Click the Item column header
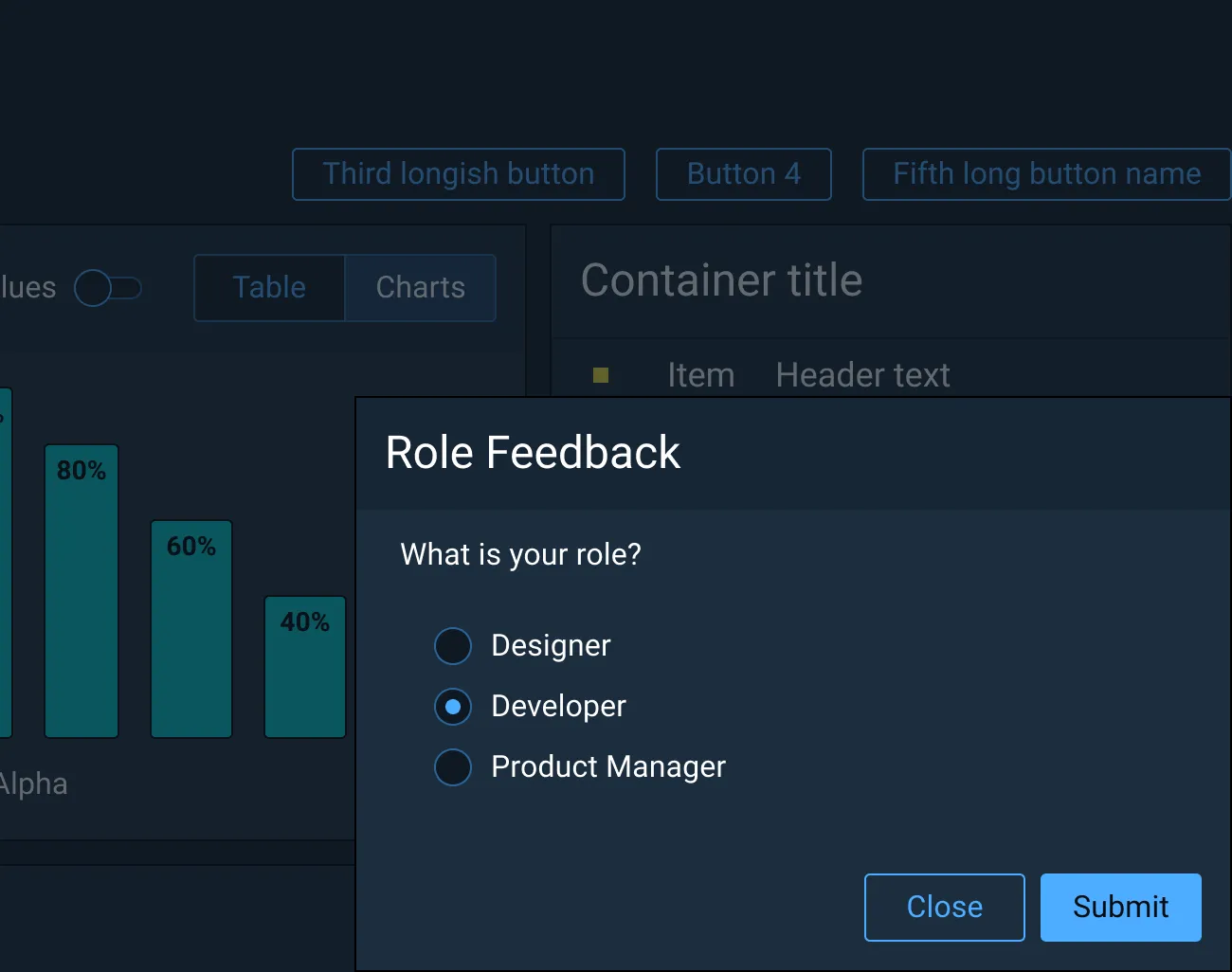The height and width of the screenshot is (972, 1232). pos(700,375)
